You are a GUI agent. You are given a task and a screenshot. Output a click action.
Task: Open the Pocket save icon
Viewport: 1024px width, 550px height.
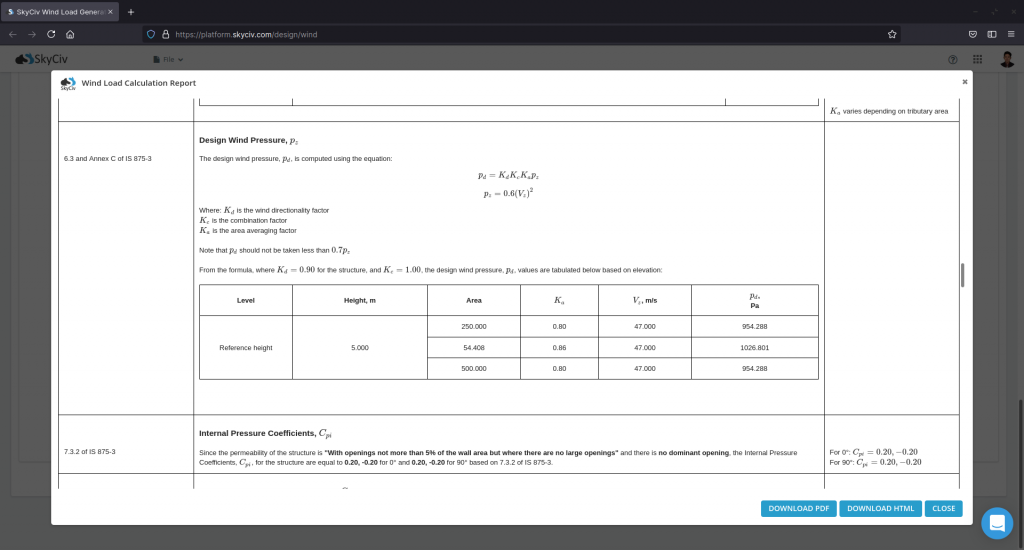(972, 35)
